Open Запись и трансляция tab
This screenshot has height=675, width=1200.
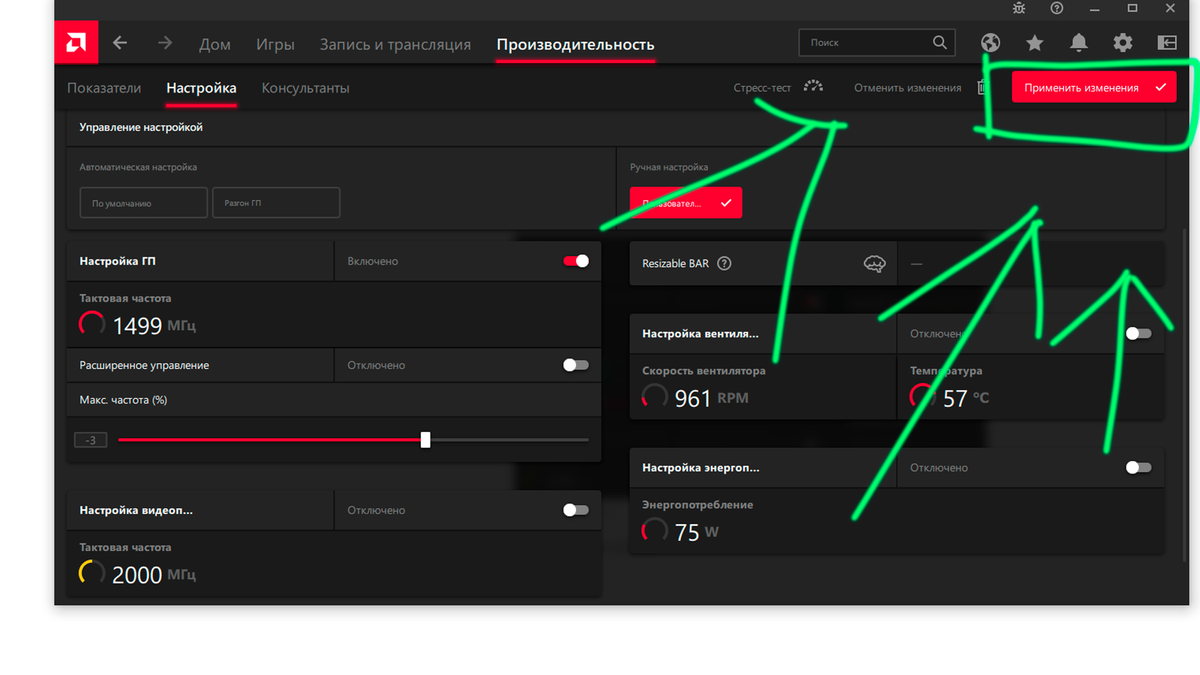pos(395,44)
